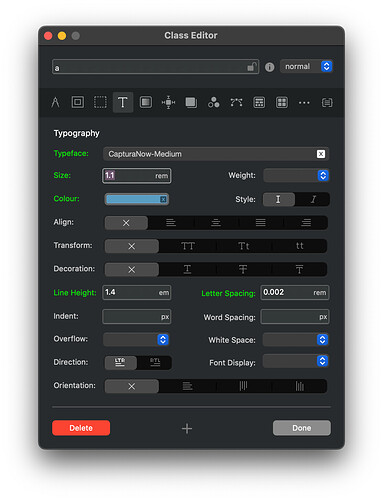Change the Indent unit px
382x500 pixels.
point(165,317)
